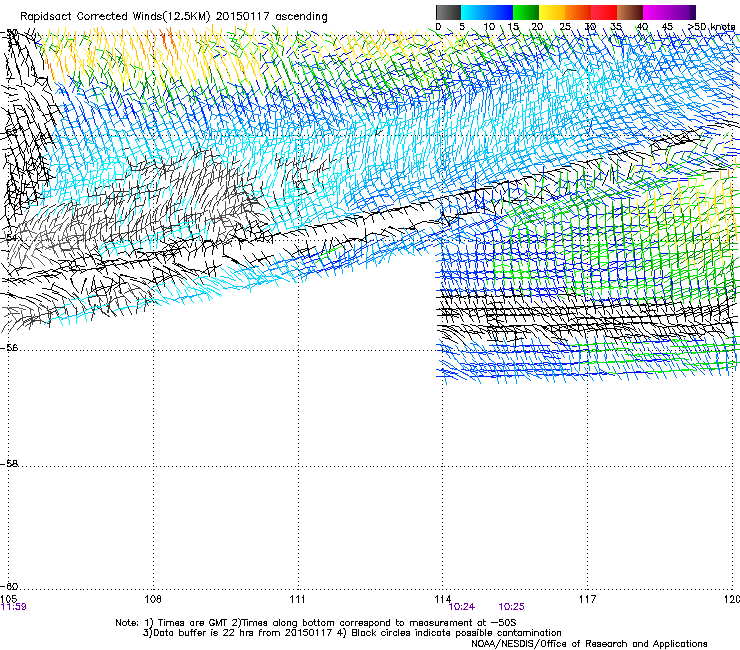This screenshot has width=740, height=650.
Task: Click the red 30-35 knots legend color
Action: [604, 12]
